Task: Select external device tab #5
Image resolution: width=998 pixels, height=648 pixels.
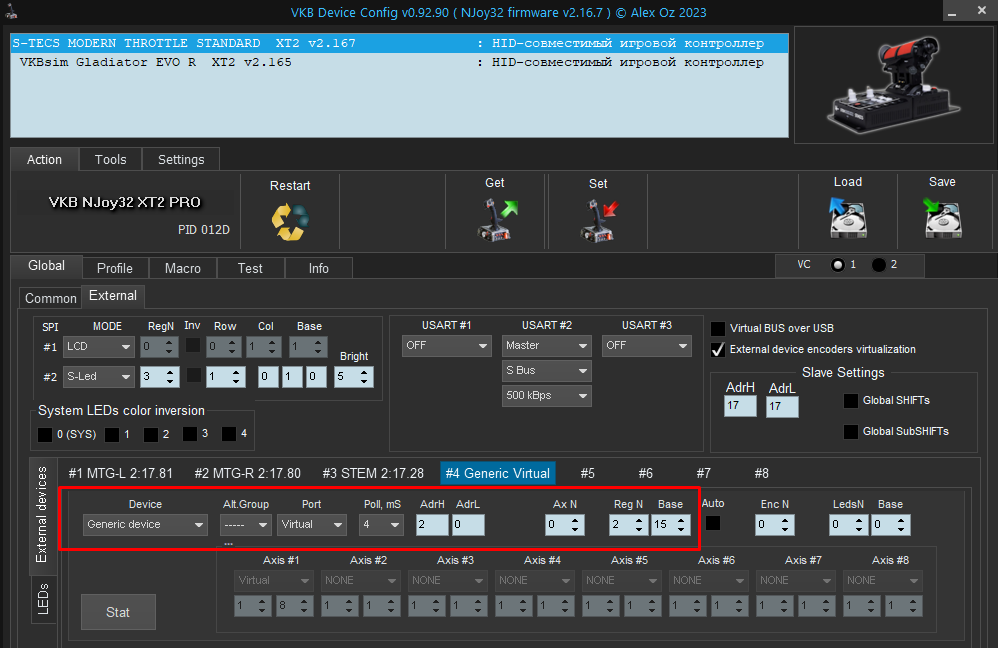Action: pos(587,474)
